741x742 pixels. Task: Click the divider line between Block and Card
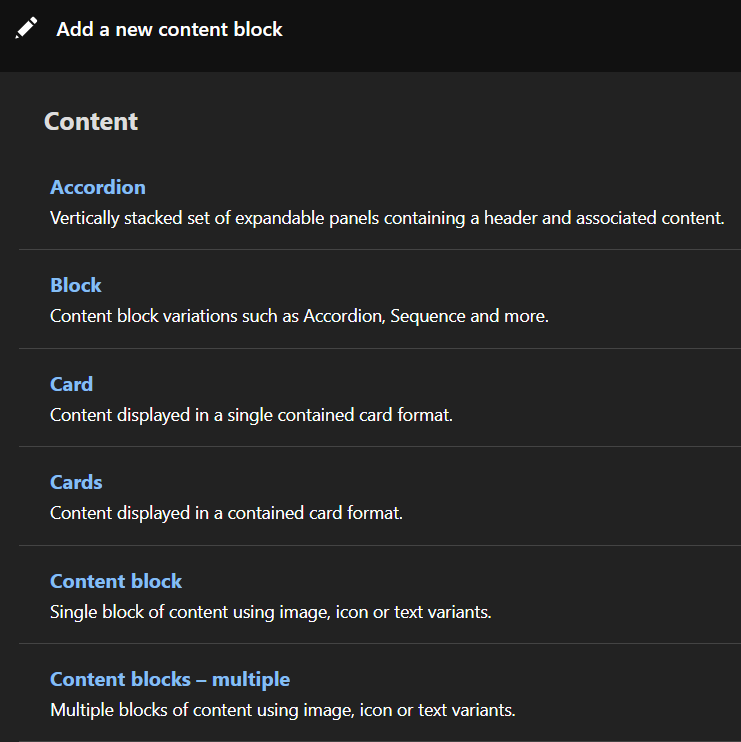click(x=380, y=349)
